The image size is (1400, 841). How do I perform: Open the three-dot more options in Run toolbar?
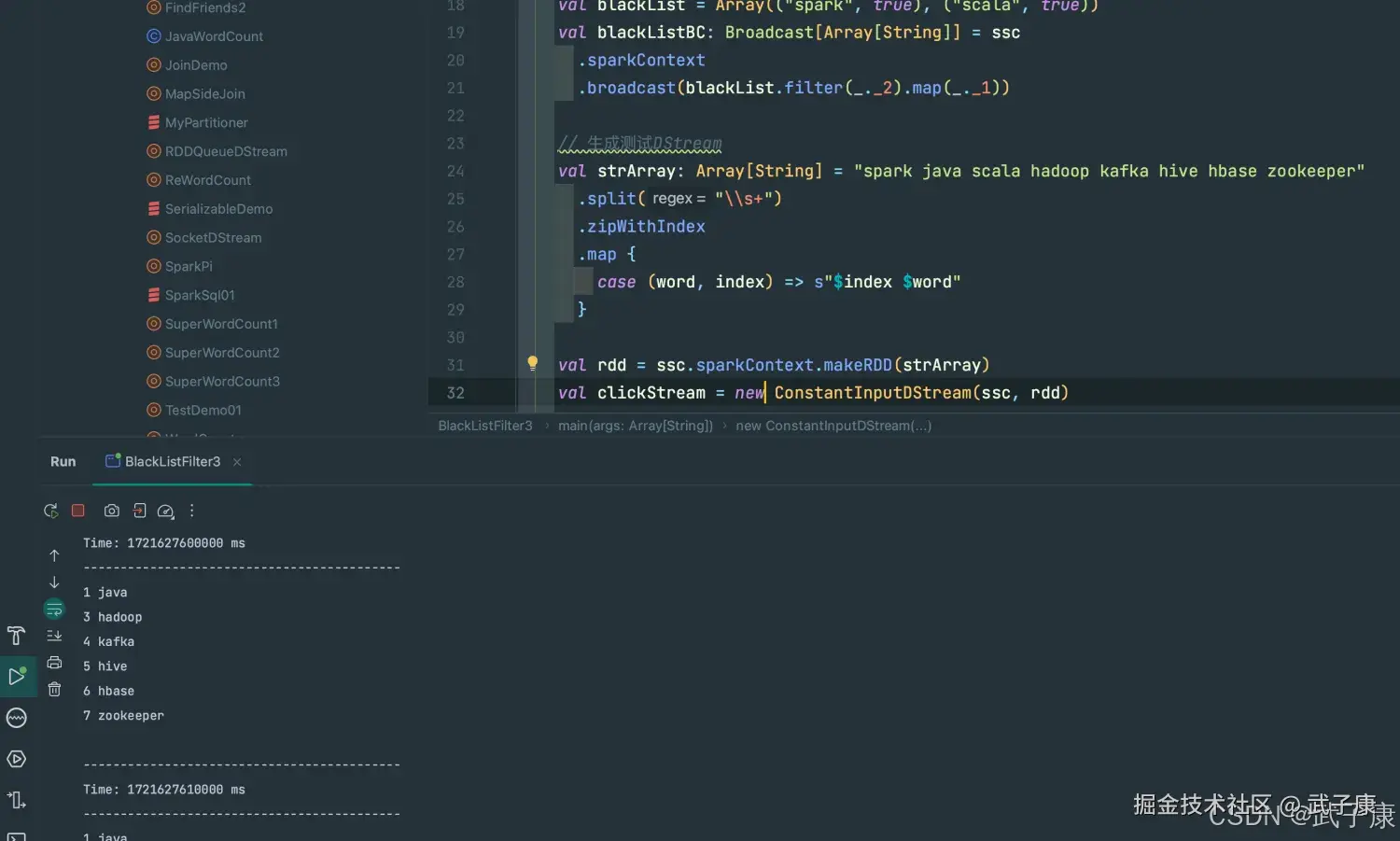click(192, 511)
